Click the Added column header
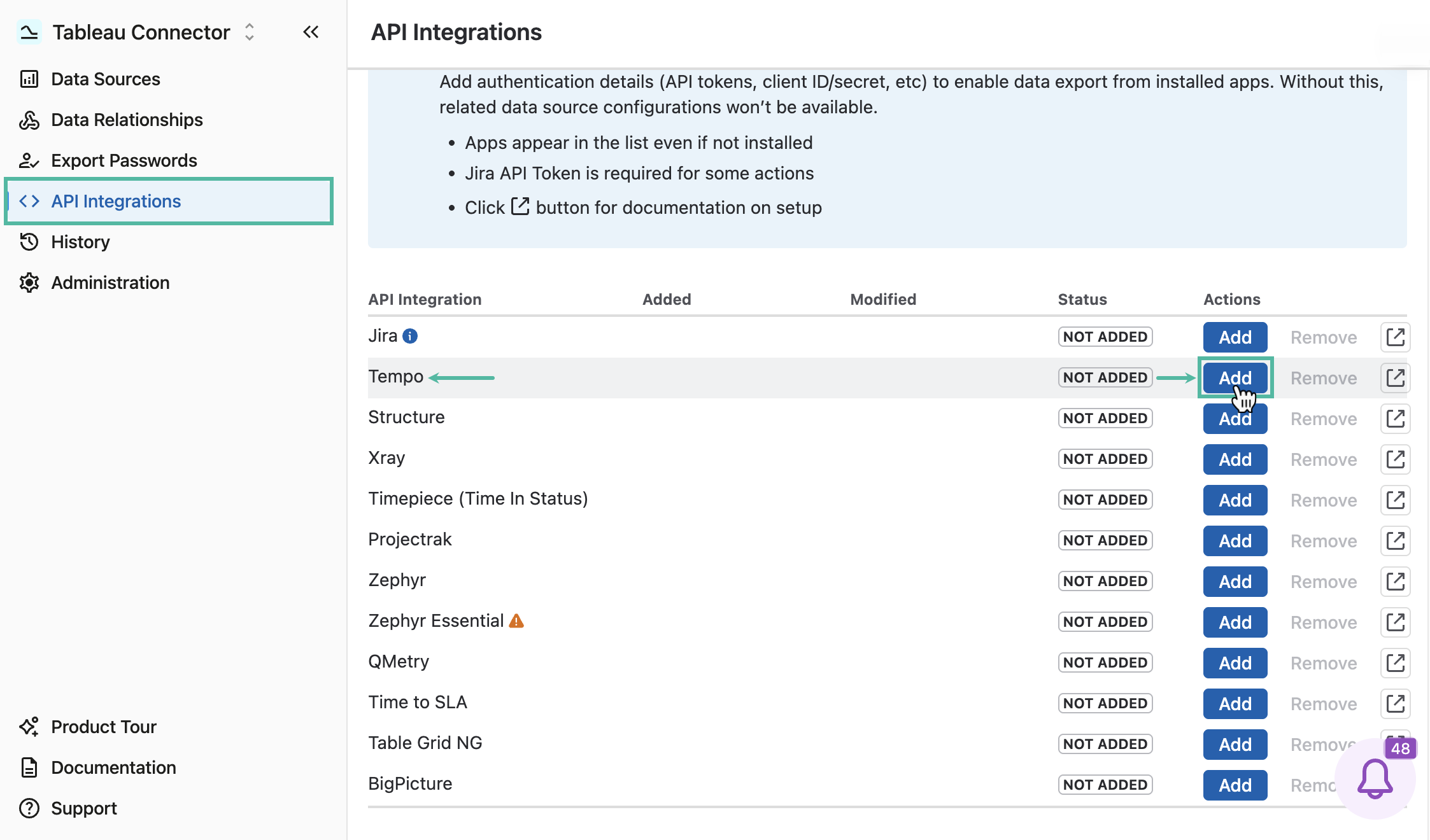The image size is (1430, 840). tap(667, 299)
